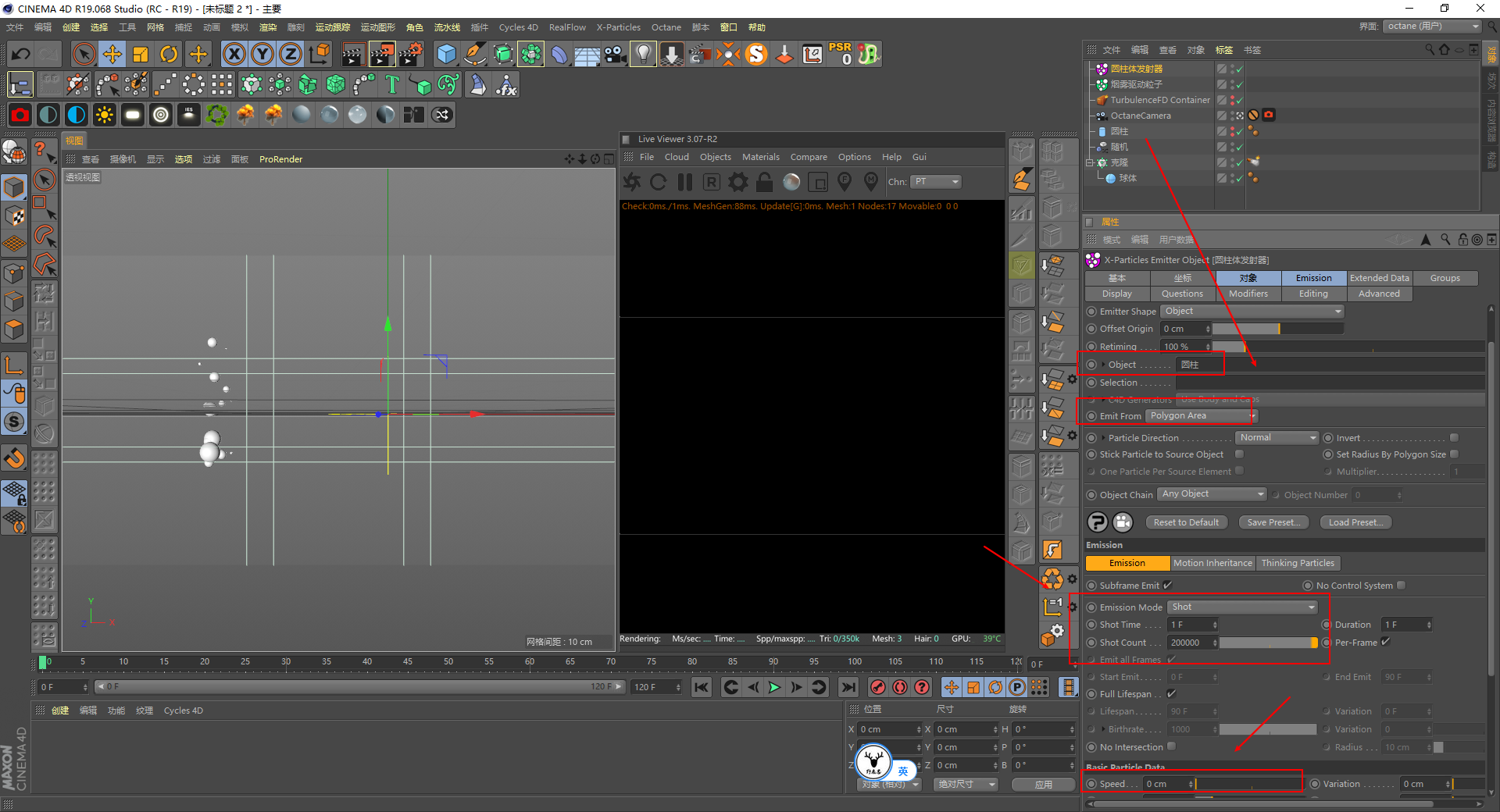Pause rendering in Live Viewer
1500x812 pixels.
point(685,182)
